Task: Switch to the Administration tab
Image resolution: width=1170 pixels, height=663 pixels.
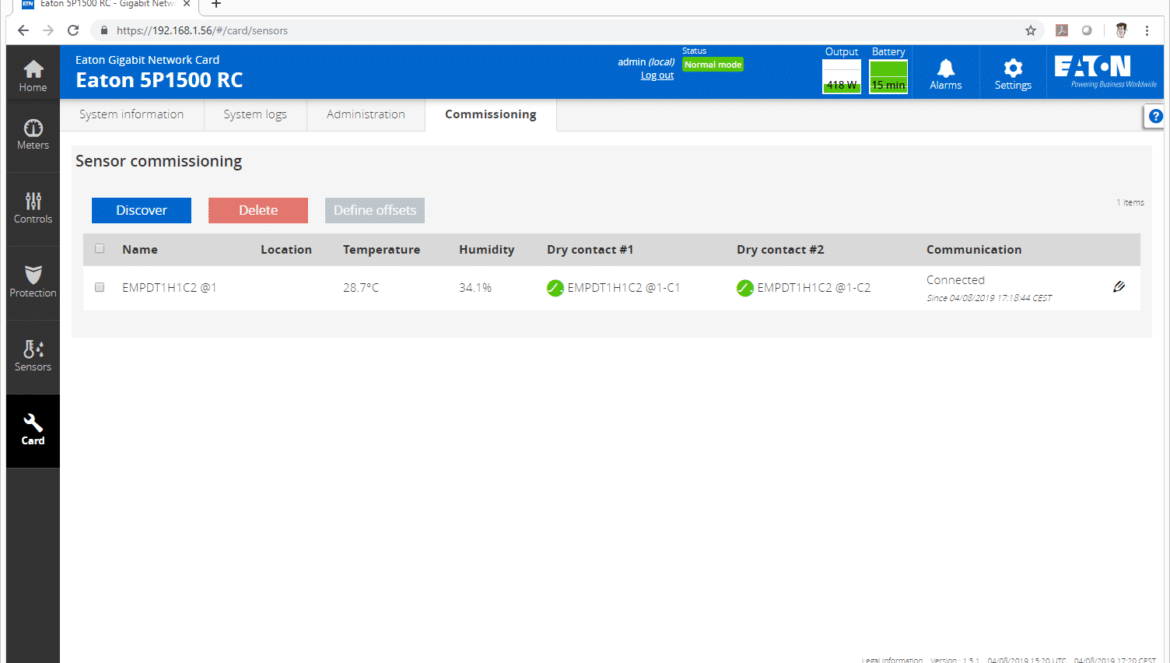Action: pyautogui.click(x=366, y=115)
